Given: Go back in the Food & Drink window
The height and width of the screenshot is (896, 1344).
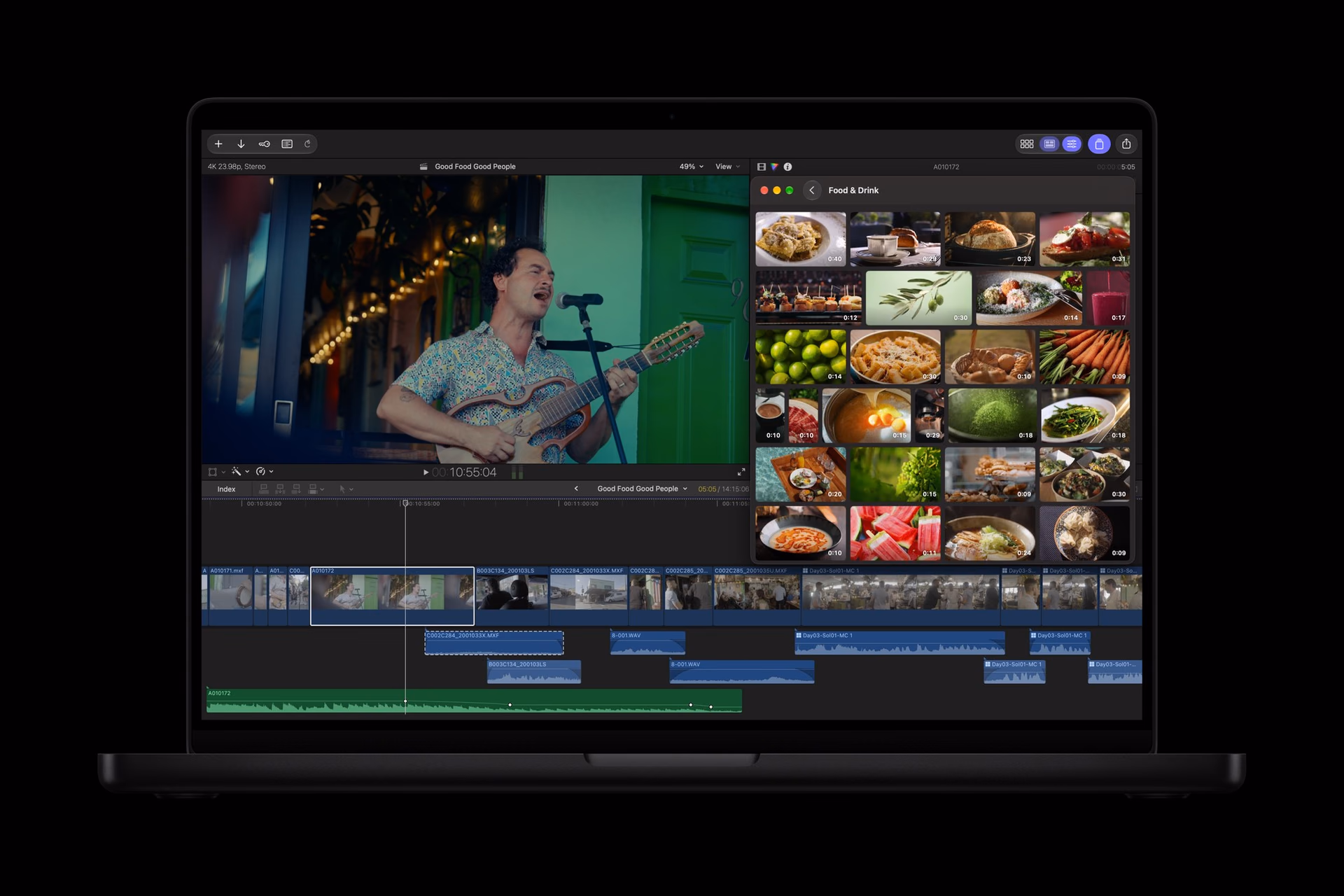Looking at the screenshot, I should tap(812, 190).
